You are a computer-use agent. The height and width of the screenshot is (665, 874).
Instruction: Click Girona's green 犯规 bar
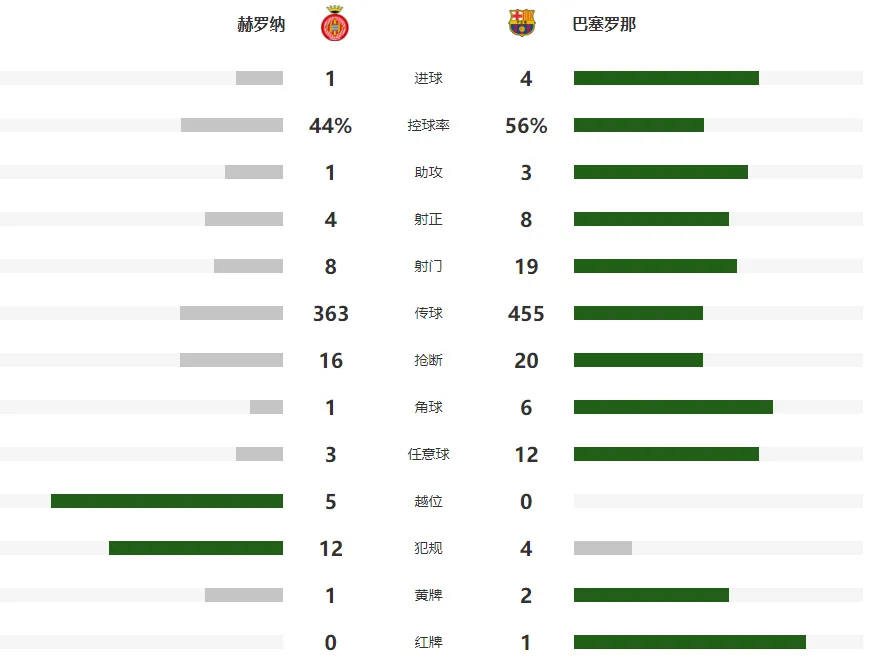pos(196,548)
